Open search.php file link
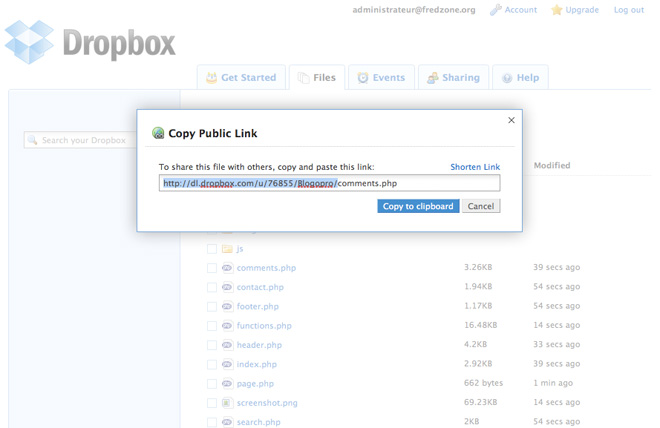This screenshot has height=428, width=660. 258,422
